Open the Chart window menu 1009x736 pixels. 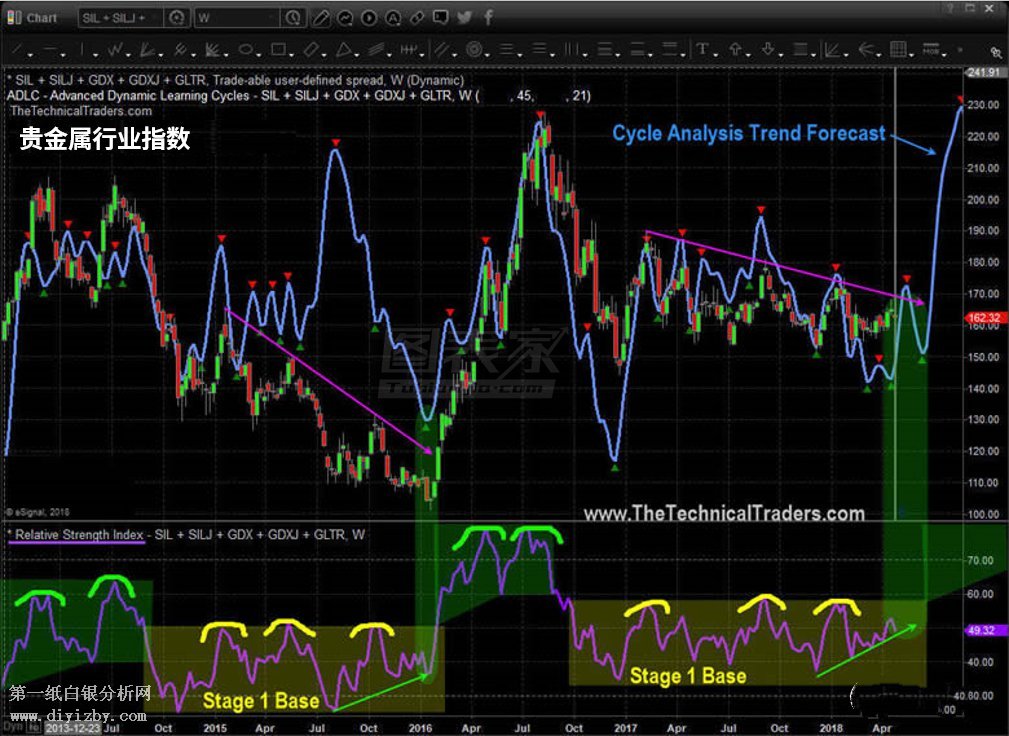point(33,18)
